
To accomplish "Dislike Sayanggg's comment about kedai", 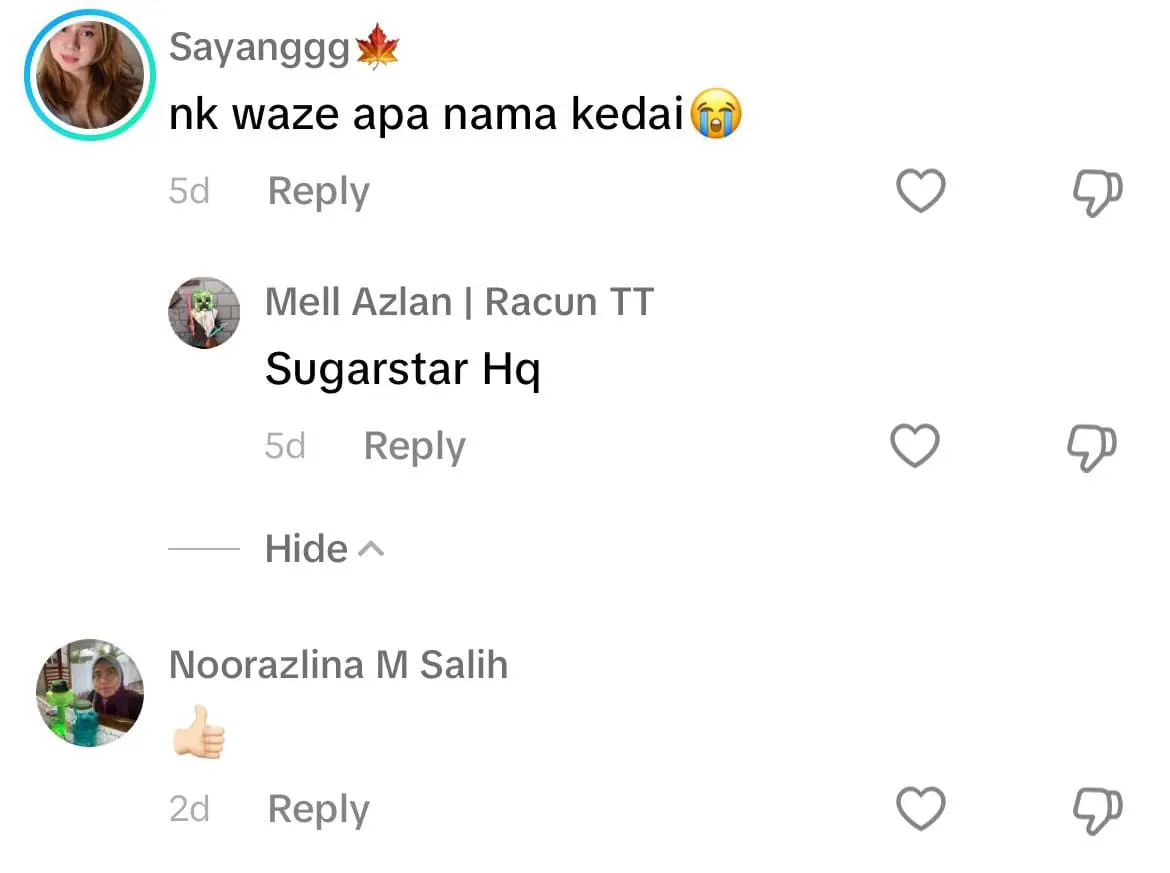I will tap(1096, 191).
